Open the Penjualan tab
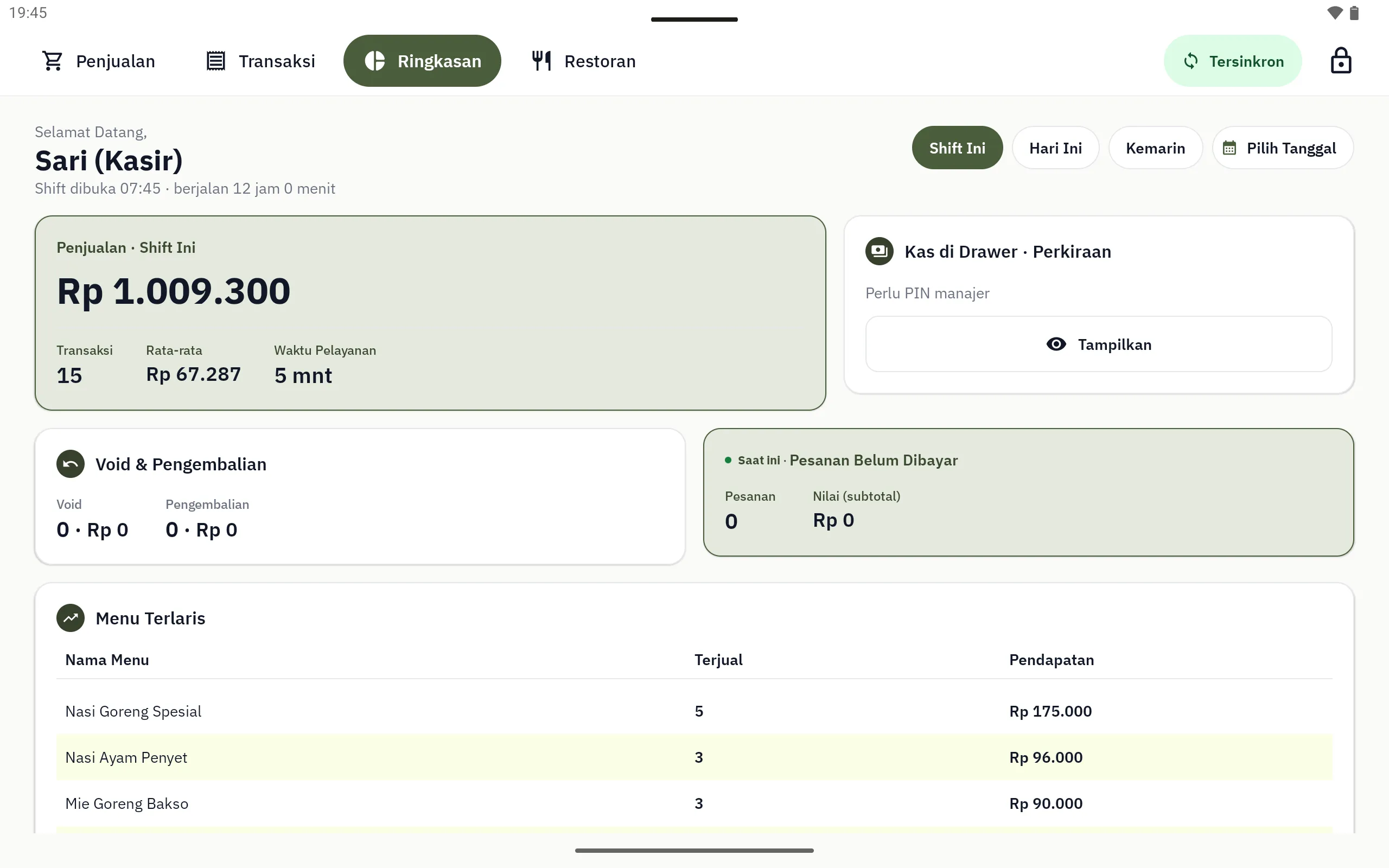The image size is (1389, 868). pos(98,61)
